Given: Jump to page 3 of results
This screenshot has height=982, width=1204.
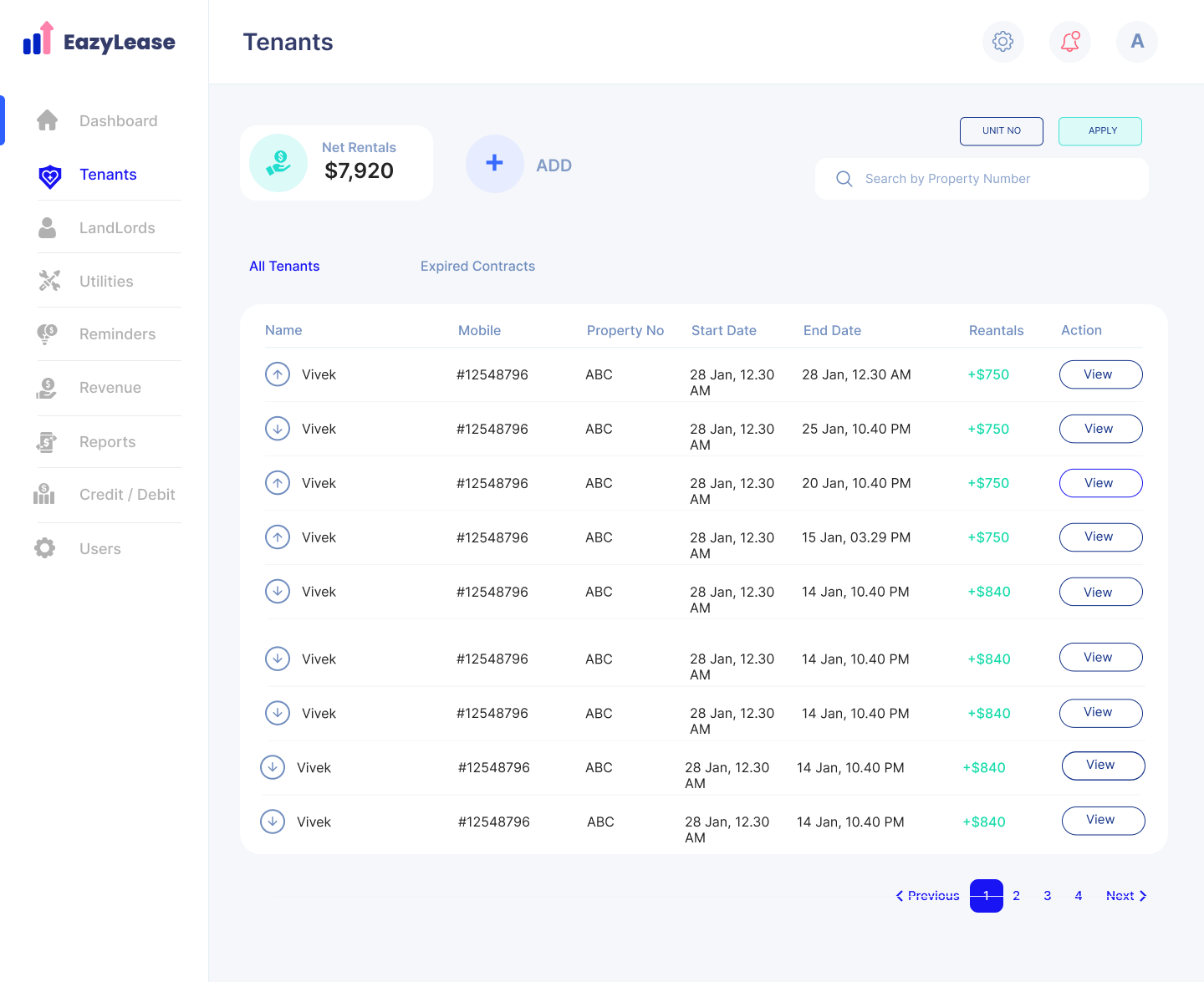Looking at the screenshot, I should point(1047,896).
